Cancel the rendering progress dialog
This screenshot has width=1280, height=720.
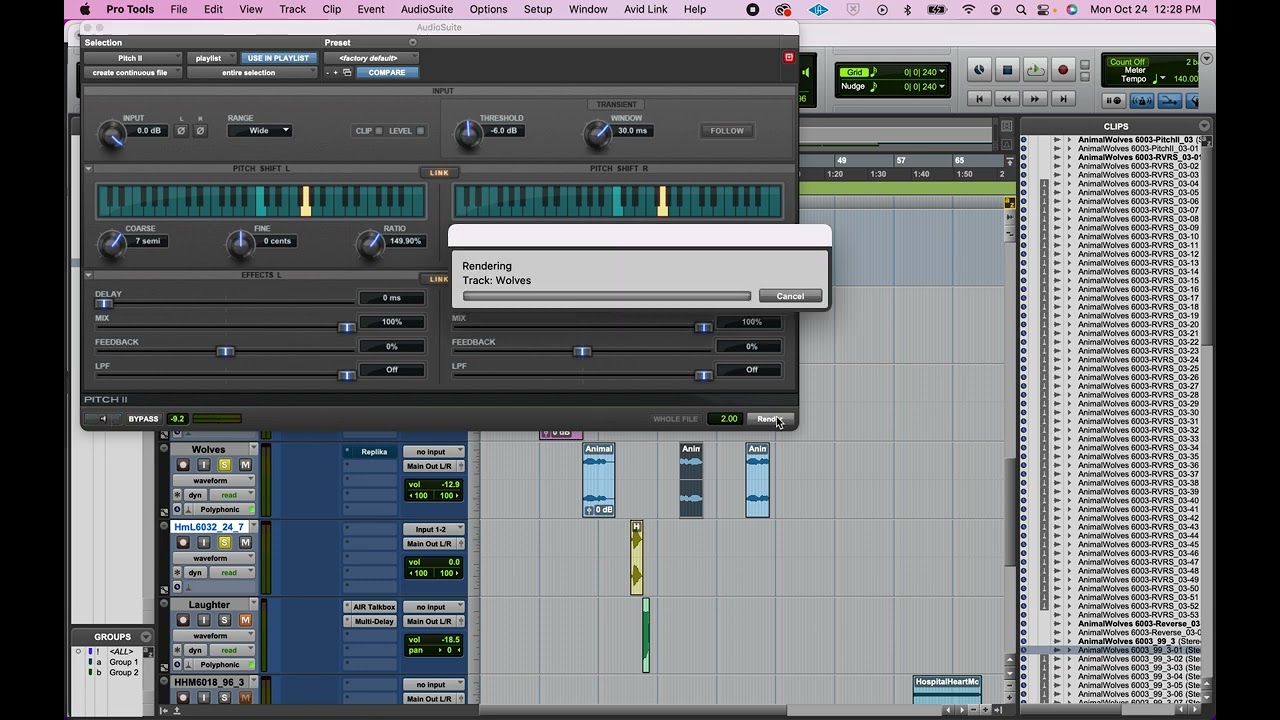790,296
